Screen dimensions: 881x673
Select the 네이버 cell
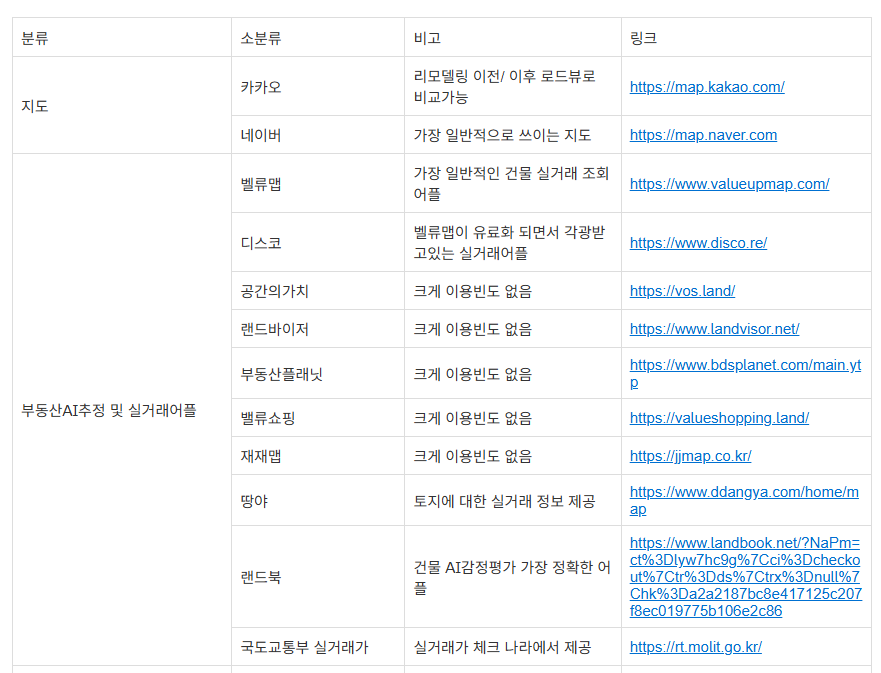pyautogui.click(x=318, y=135)
